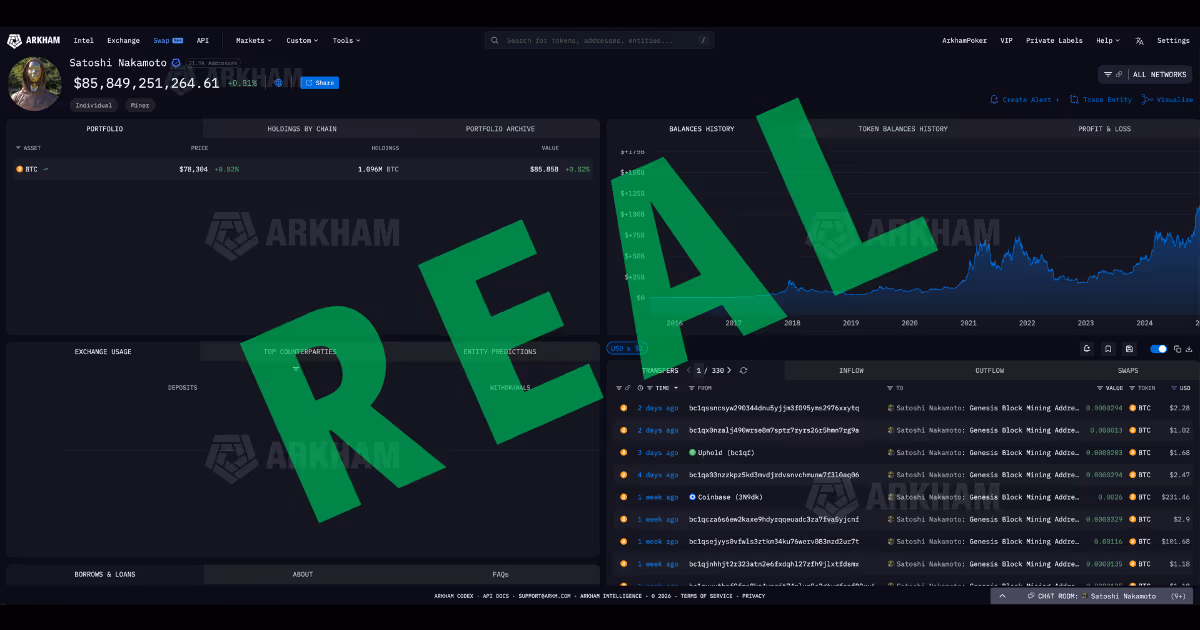
Task: Switch to ENTITY PREDICTIONS tab
Action: (x=500, y=352)
